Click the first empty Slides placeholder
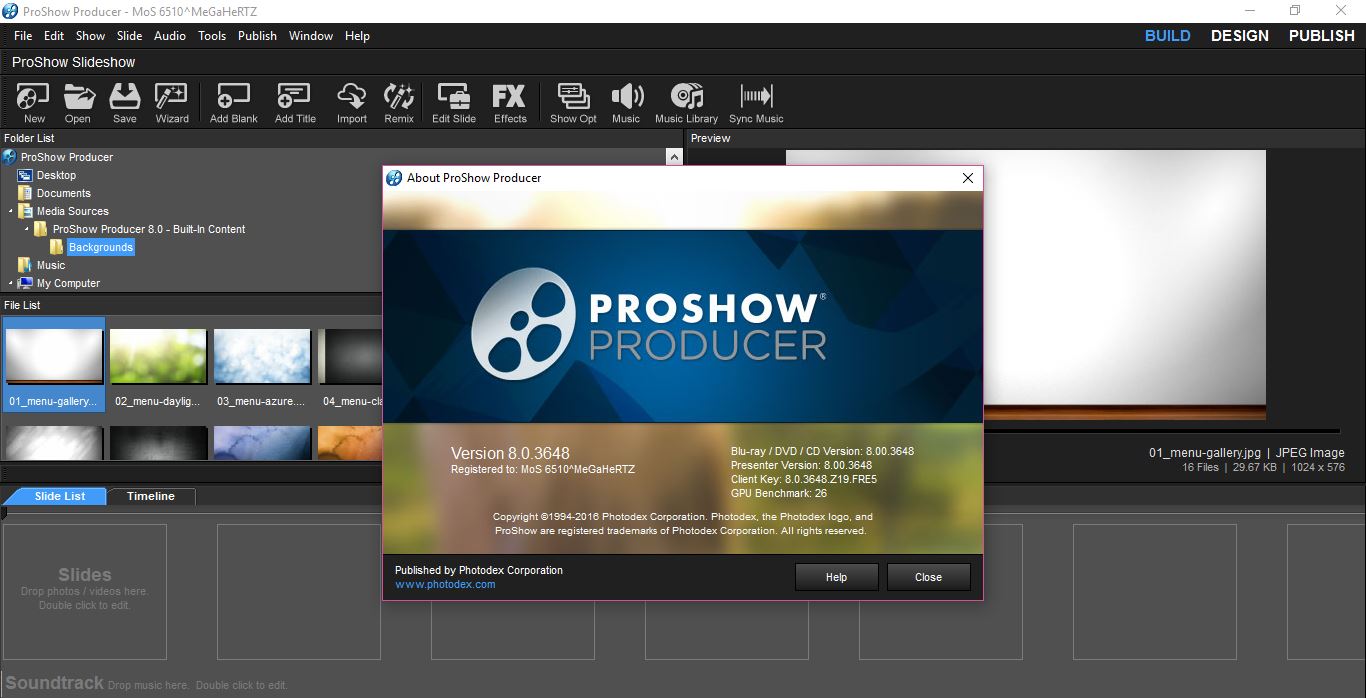The height and width of the screenshot is (698, 1366). pos(85,591)
